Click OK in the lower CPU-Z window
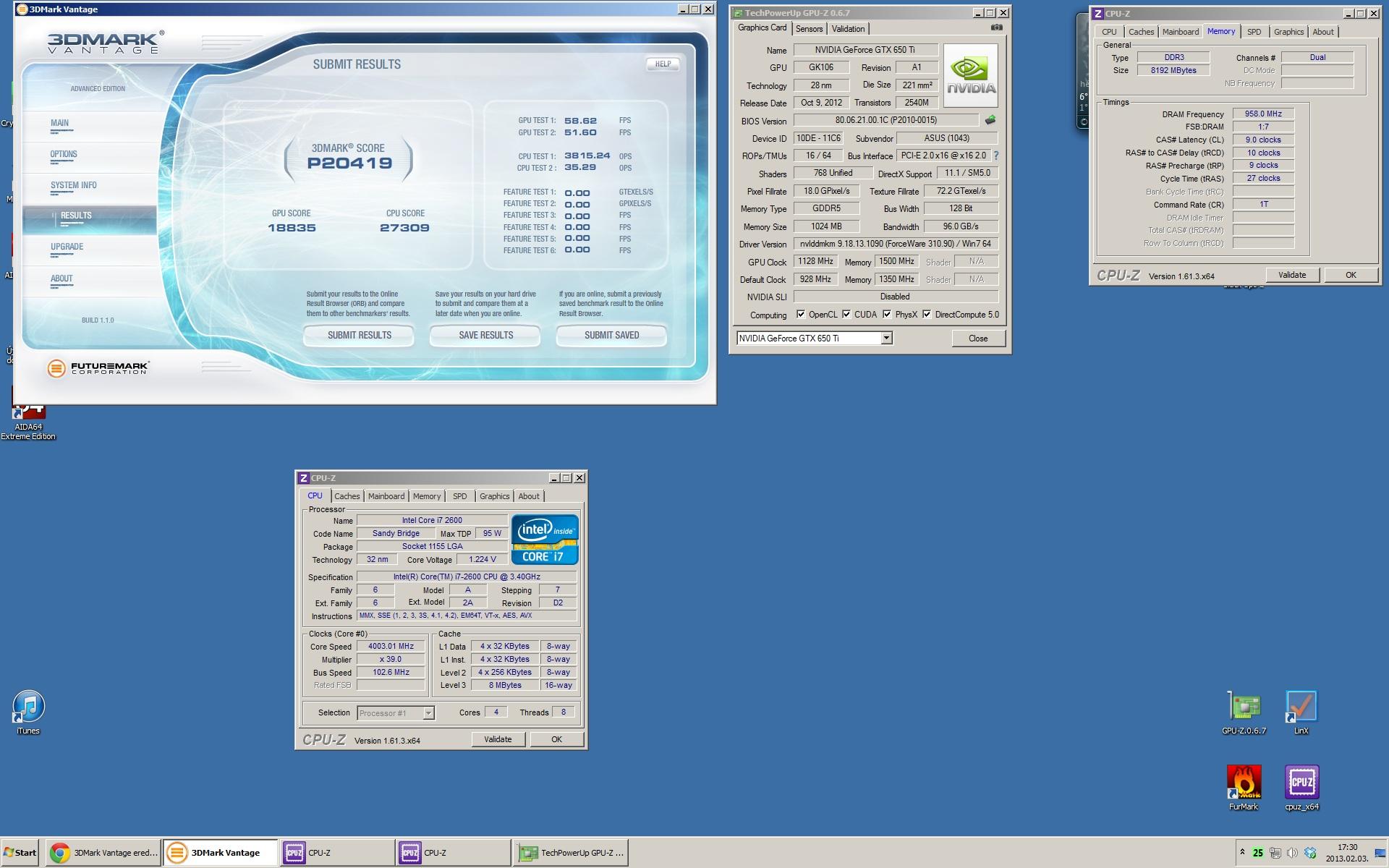This screenshot has width=1389, height=868. (x=556, y=739)
